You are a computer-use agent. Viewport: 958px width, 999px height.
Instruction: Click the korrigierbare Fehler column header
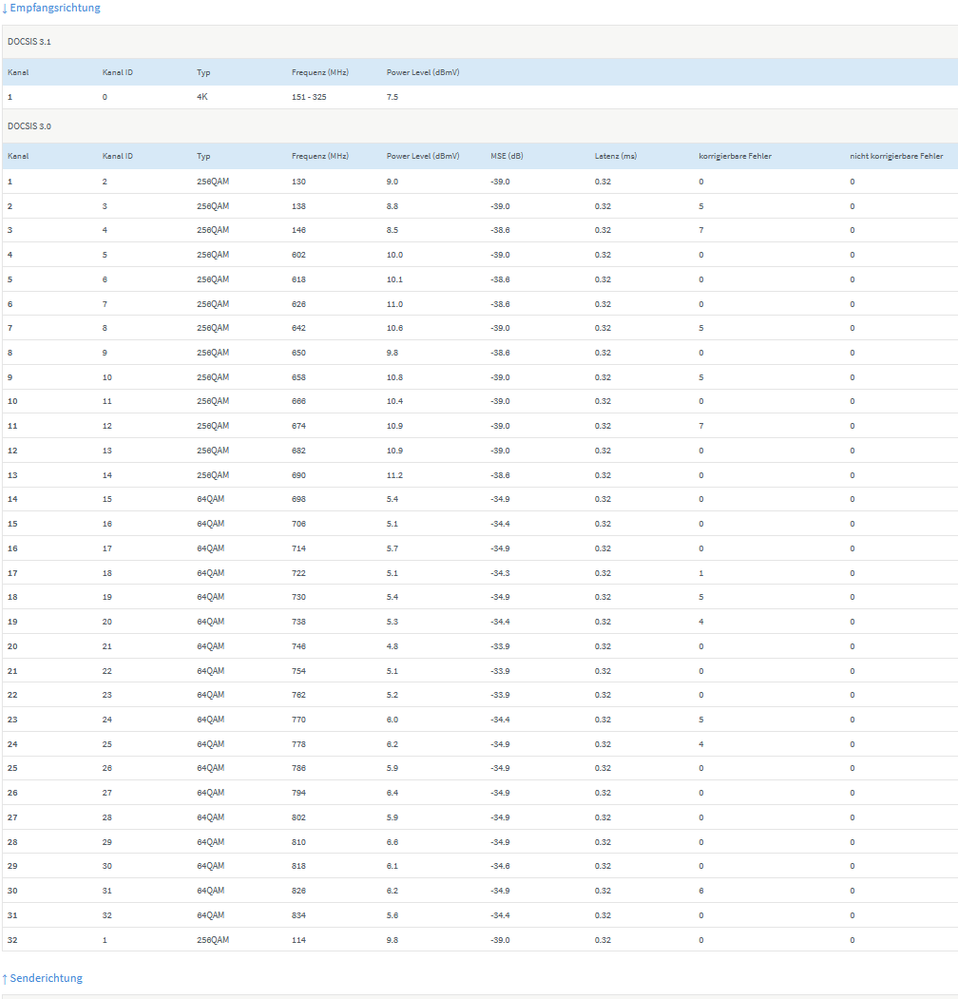(735, 156)
